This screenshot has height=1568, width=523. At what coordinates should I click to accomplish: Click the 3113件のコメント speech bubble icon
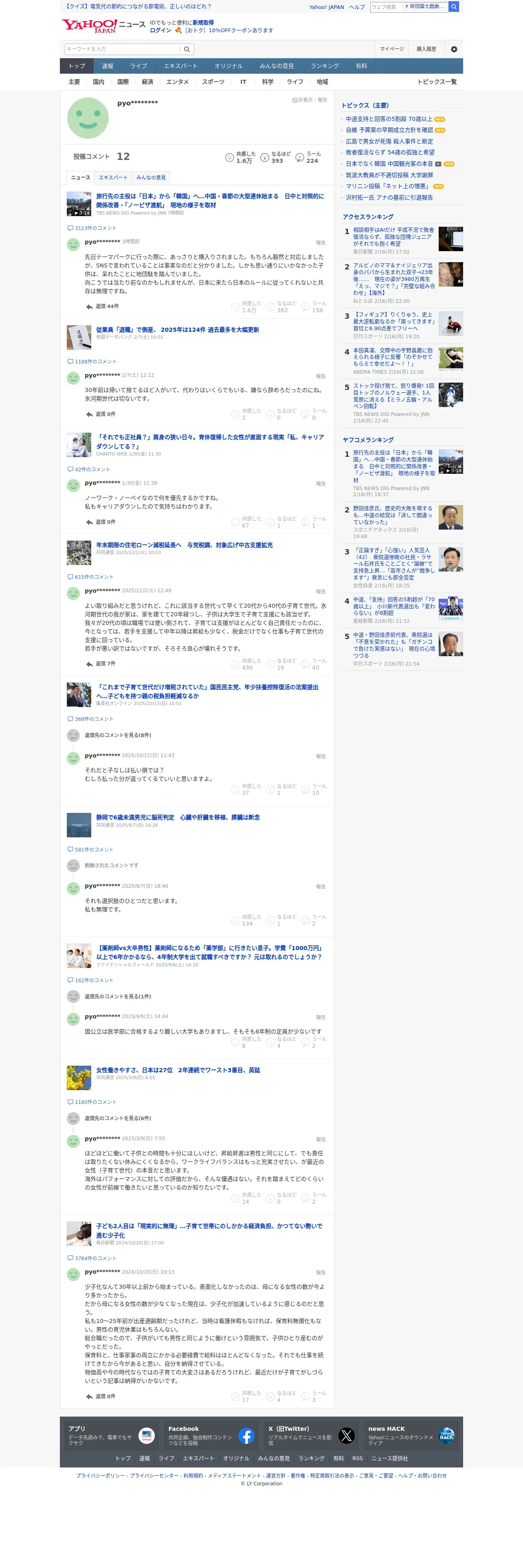coord(70,228)
